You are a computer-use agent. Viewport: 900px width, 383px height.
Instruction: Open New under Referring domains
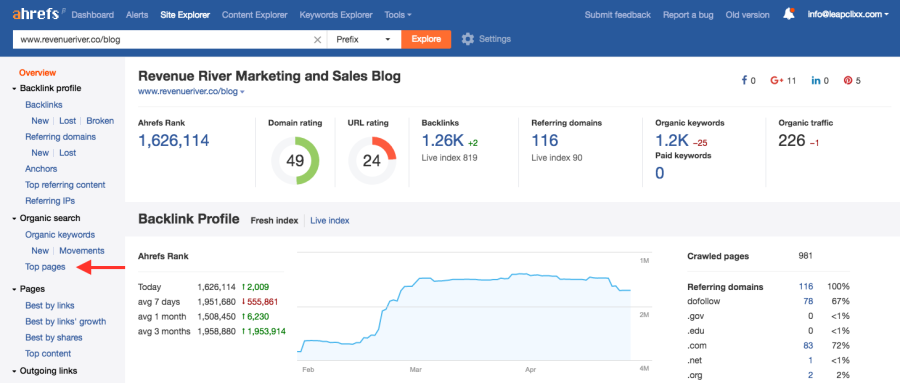pos(40,153)
